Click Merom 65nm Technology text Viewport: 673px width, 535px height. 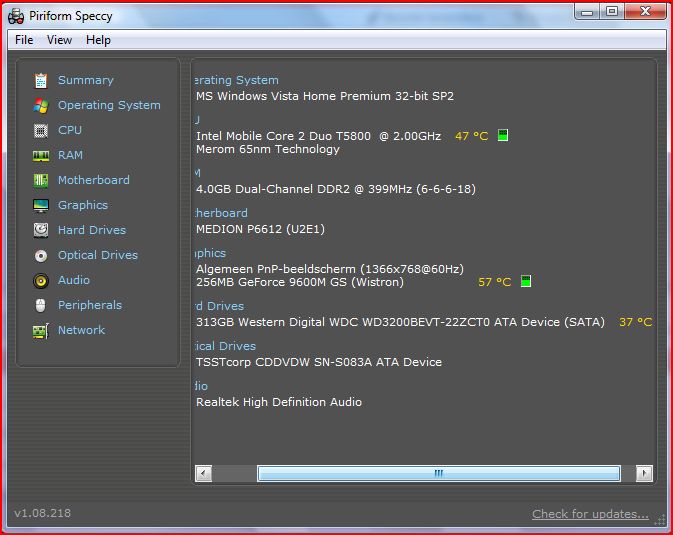coord(268,149)
